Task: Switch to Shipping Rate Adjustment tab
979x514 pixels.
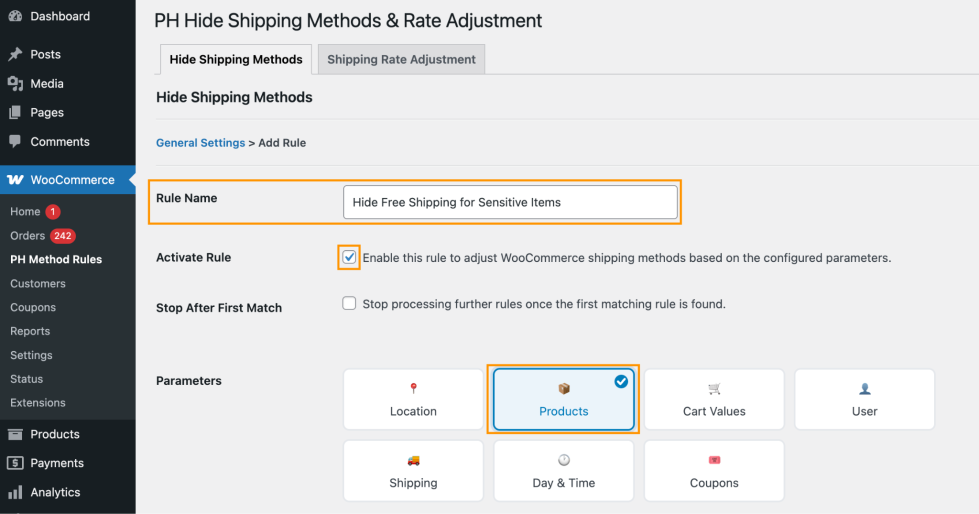Action: (401, 59)
